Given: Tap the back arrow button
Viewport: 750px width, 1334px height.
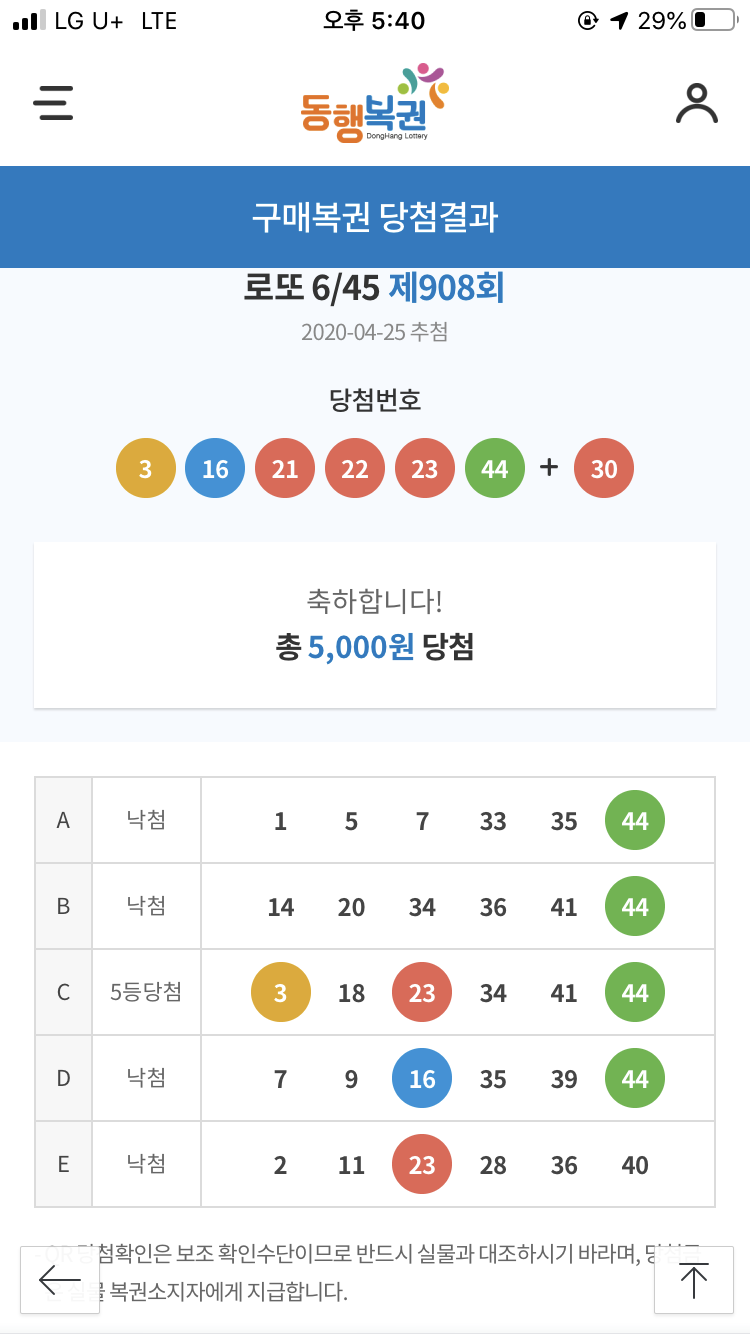Looking at the screenshot, I should pos(60,1280).
